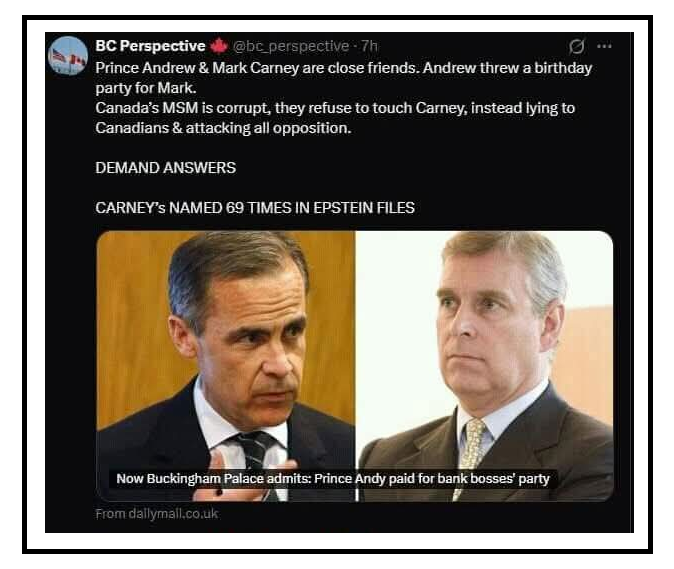Click the @bc_perspective handle
Viewport: 674px width, 569px height.
click(x=291, y=46)
